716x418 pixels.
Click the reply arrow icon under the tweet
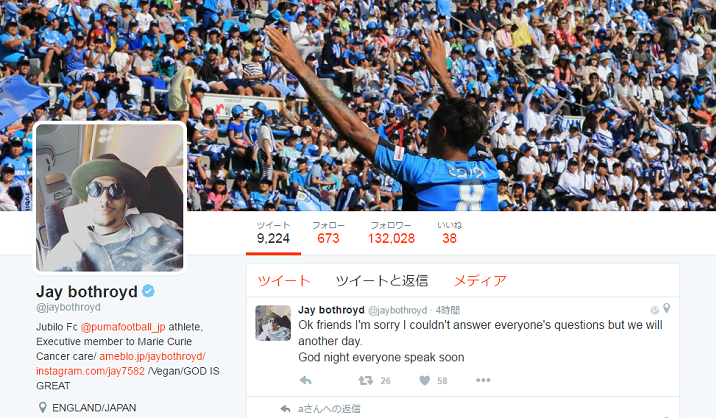point(305,380)
